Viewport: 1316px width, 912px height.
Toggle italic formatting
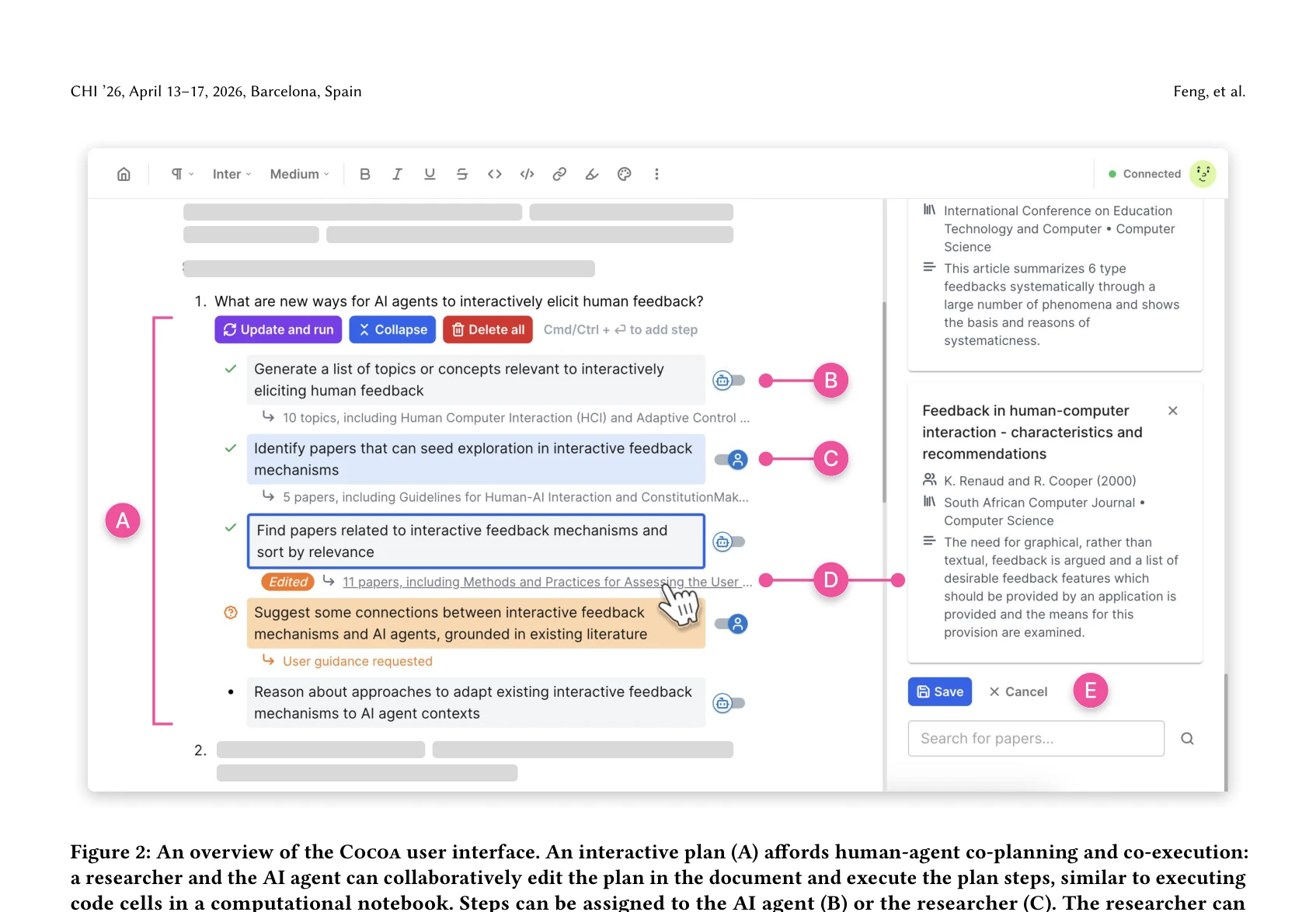pos(397,174)
